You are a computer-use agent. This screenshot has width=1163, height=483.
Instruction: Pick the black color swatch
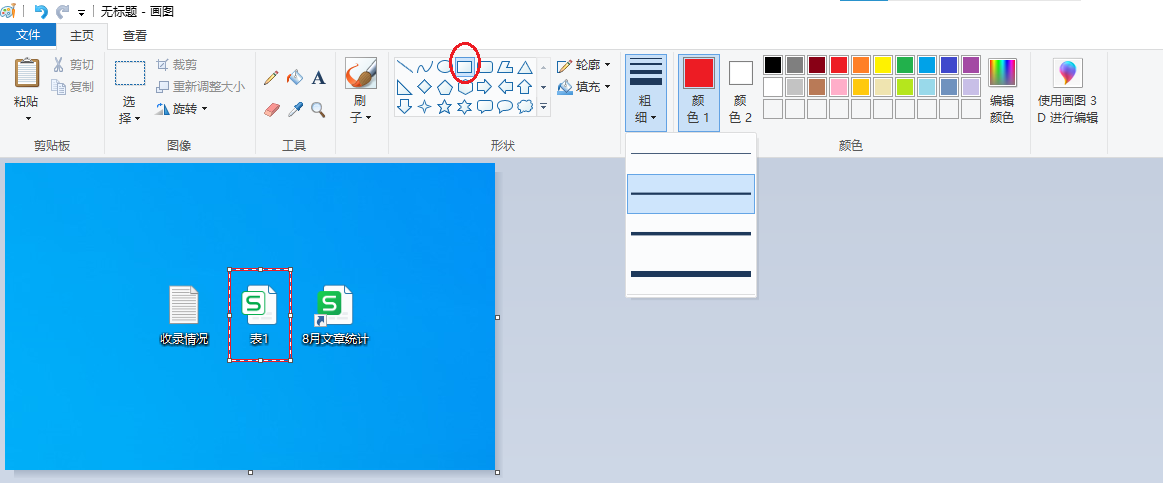(773, 65)
